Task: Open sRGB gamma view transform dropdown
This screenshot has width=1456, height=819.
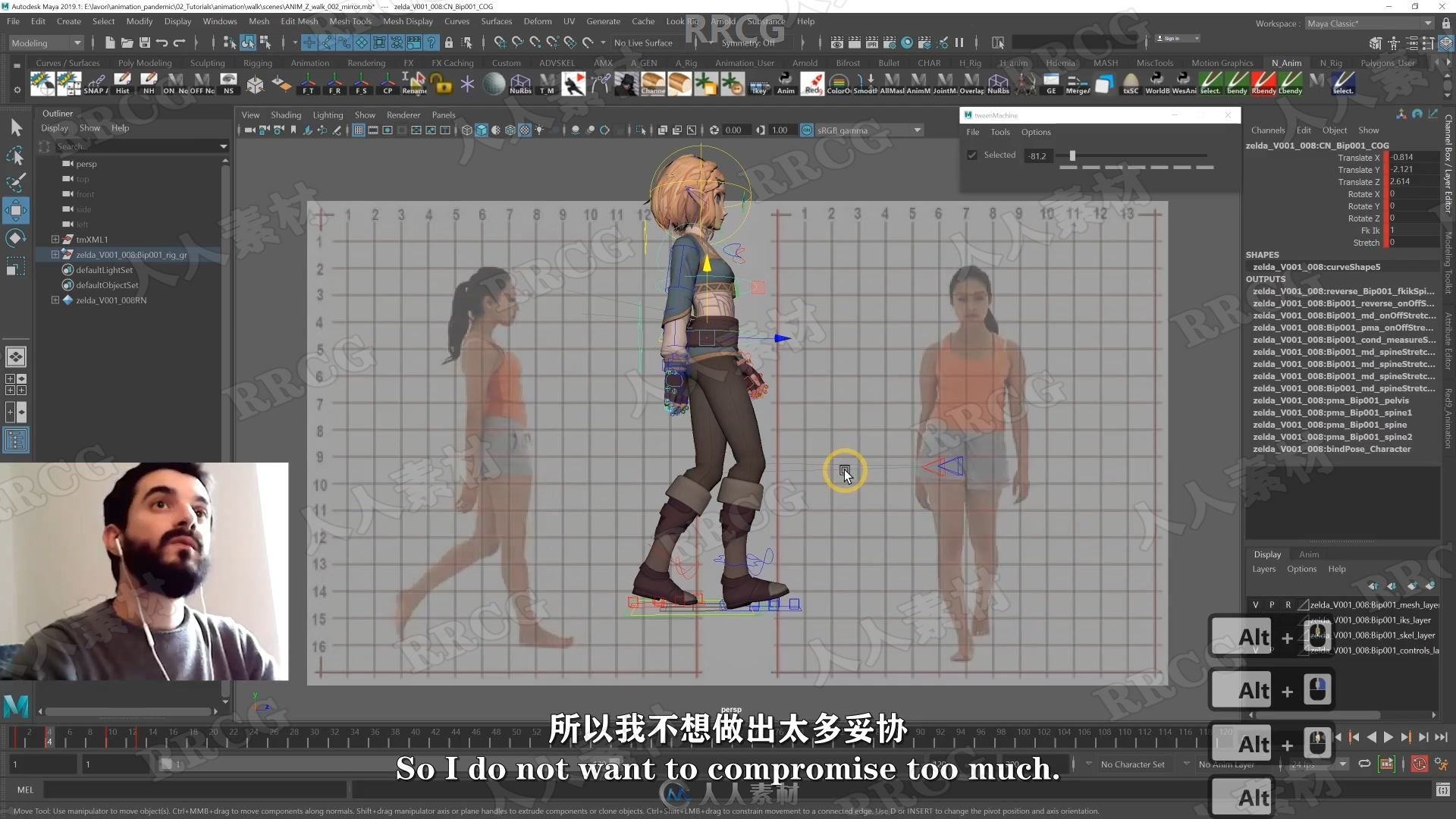Action: 869,130
